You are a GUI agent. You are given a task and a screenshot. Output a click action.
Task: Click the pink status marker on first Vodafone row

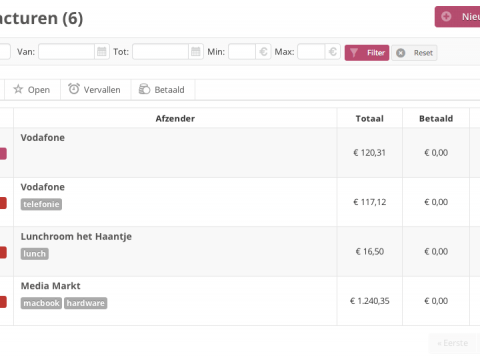tap(3, 154)
